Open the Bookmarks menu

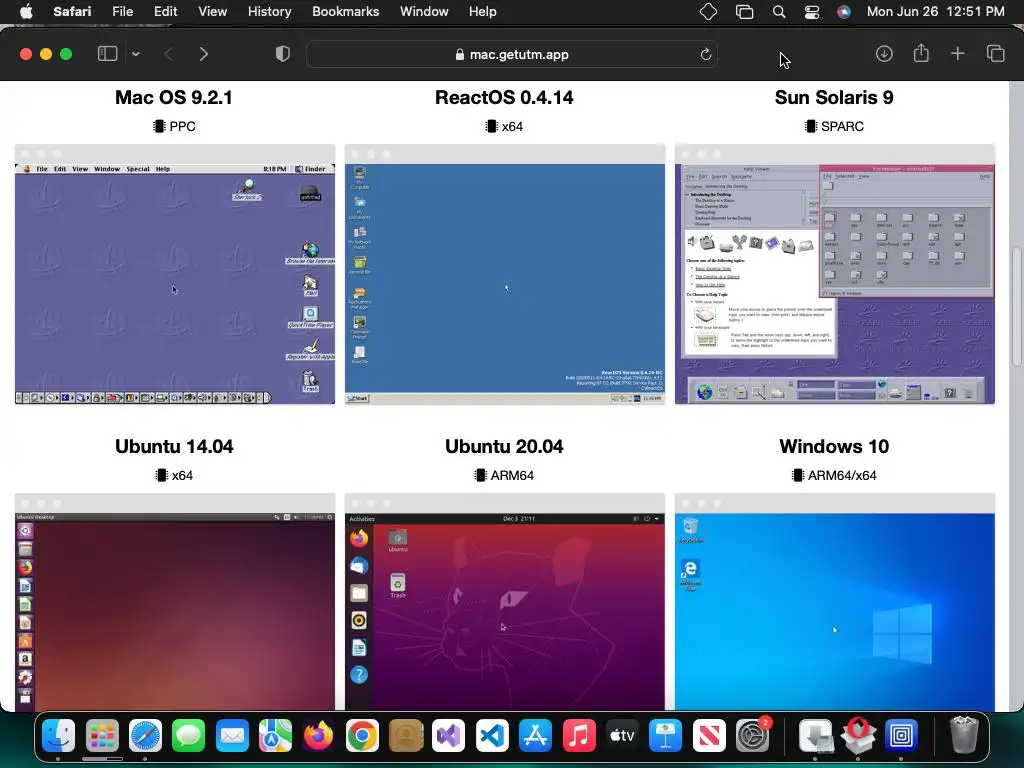click(x=345, y=11)
